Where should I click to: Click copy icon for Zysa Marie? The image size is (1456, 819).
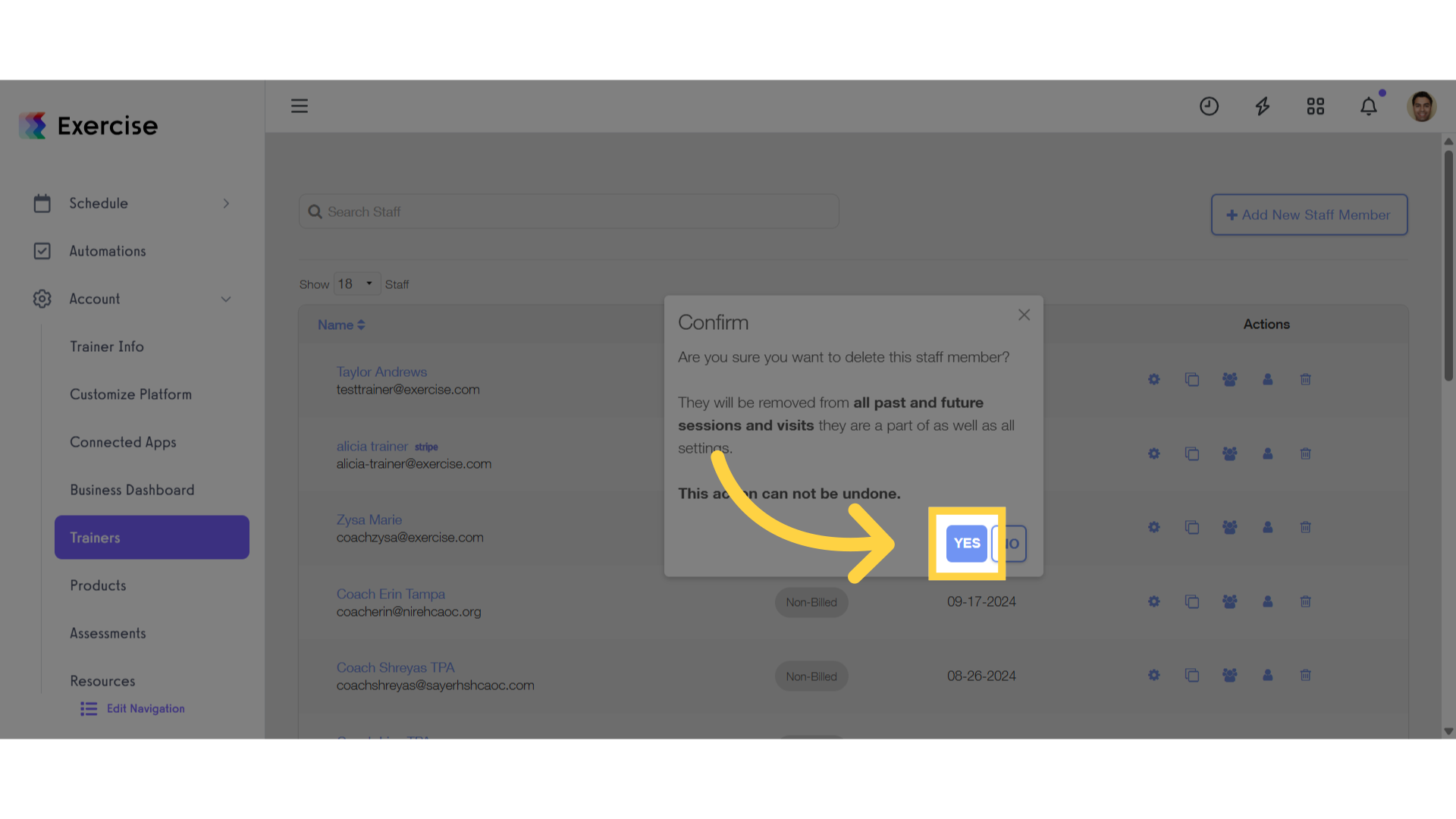coord(1192,527)
